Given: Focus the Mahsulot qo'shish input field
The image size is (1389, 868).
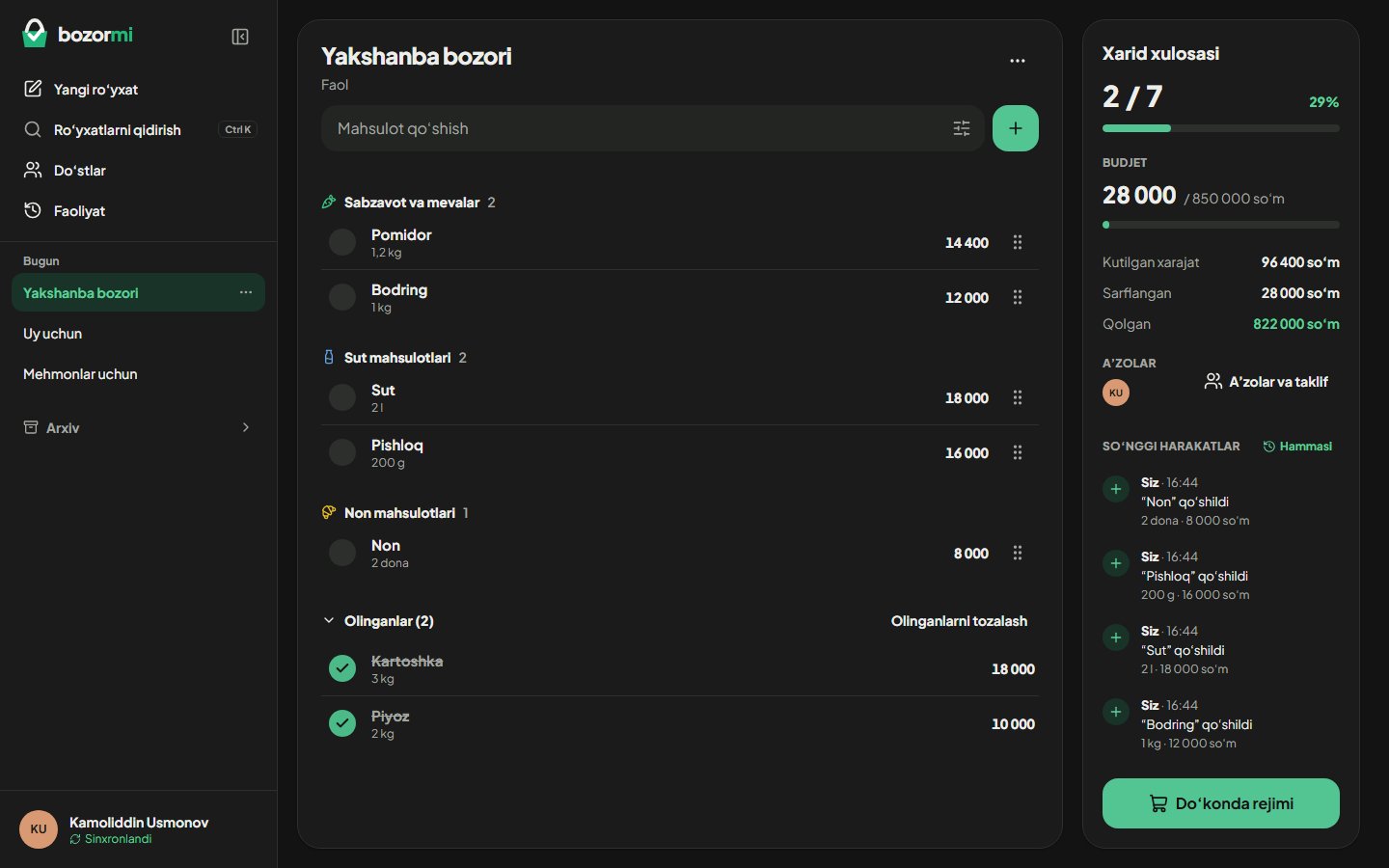Looking at the screenshot, I should pyautogui.click(x=637, y=128).
